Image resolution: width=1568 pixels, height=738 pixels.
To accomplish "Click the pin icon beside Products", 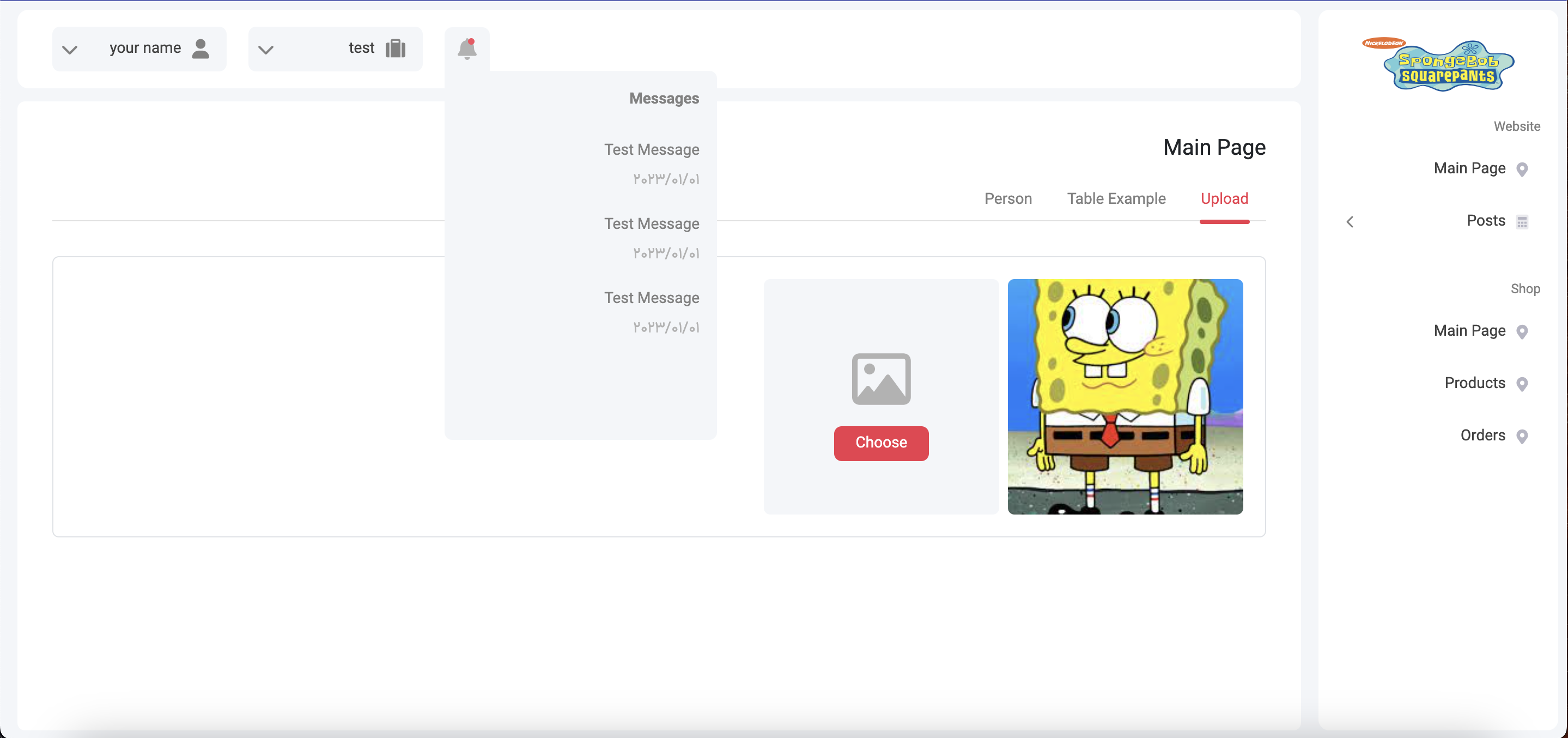I will (x=1522, y=384).
